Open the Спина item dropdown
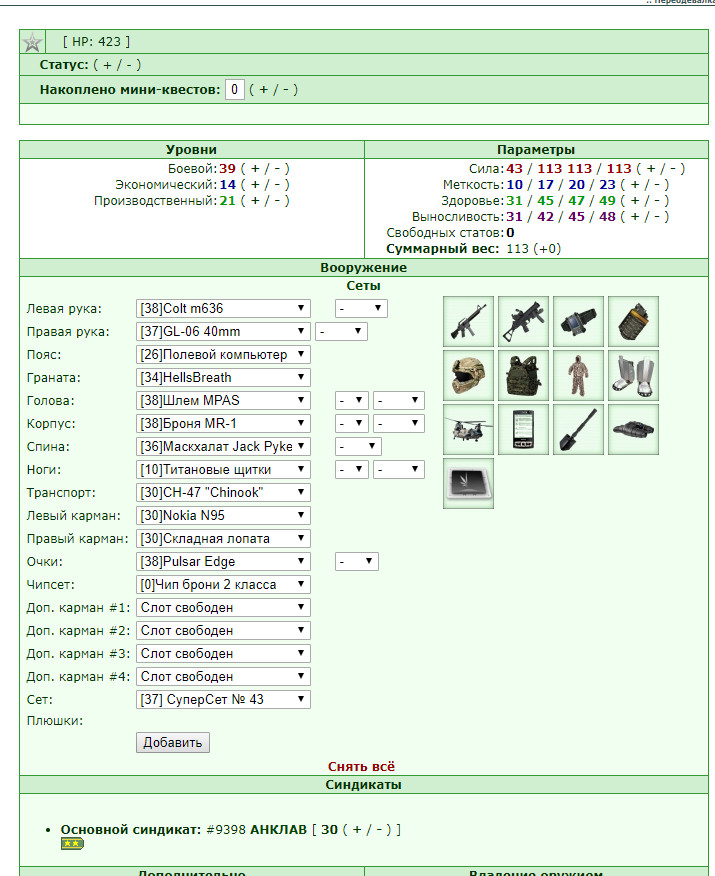 click(223, 446)
